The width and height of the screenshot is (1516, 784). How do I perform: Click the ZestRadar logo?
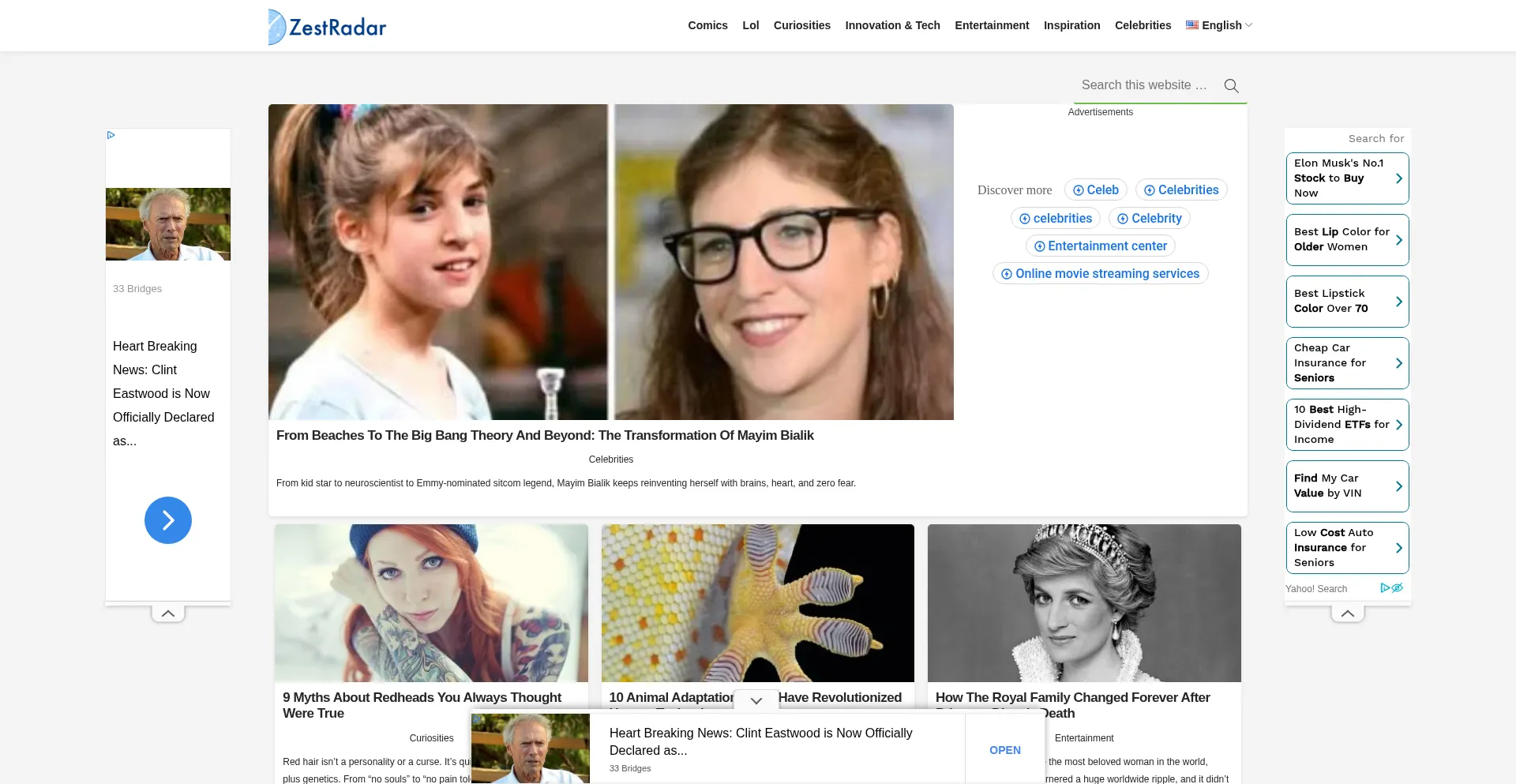tap(327, 27)
